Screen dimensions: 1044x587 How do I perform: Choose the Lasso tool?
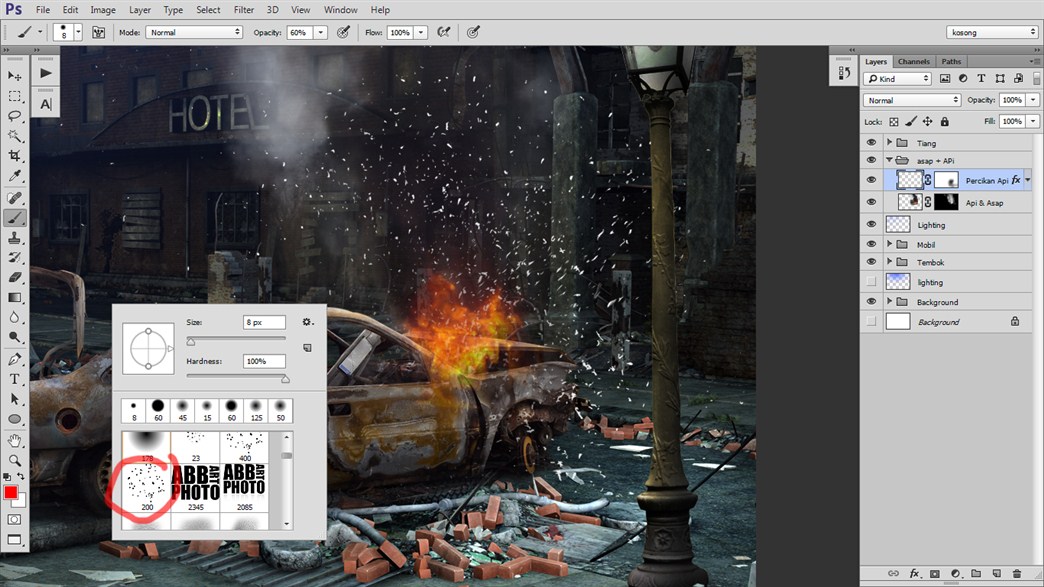point(15,116)
